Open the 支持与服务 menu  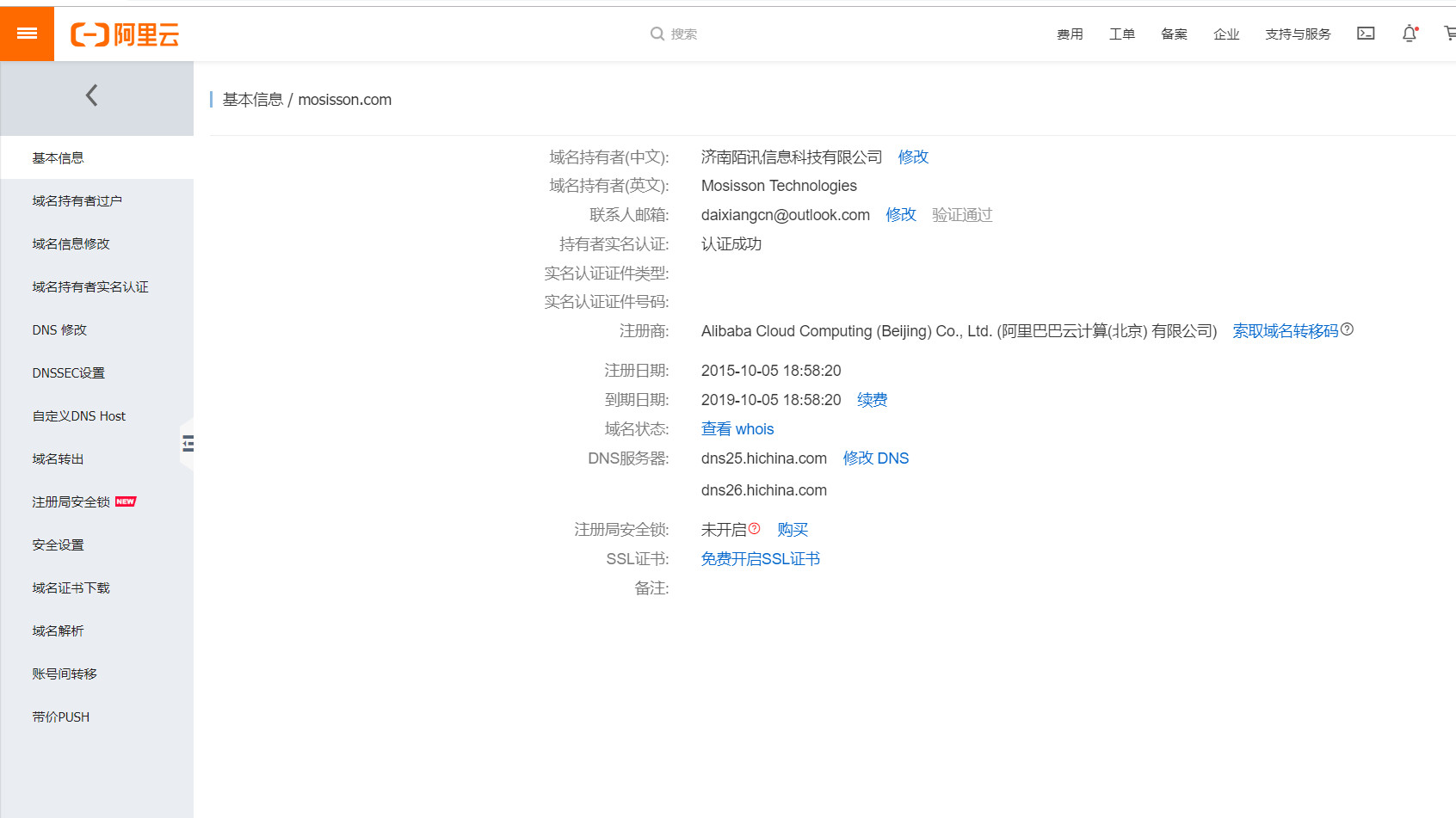click(1298, 34)
